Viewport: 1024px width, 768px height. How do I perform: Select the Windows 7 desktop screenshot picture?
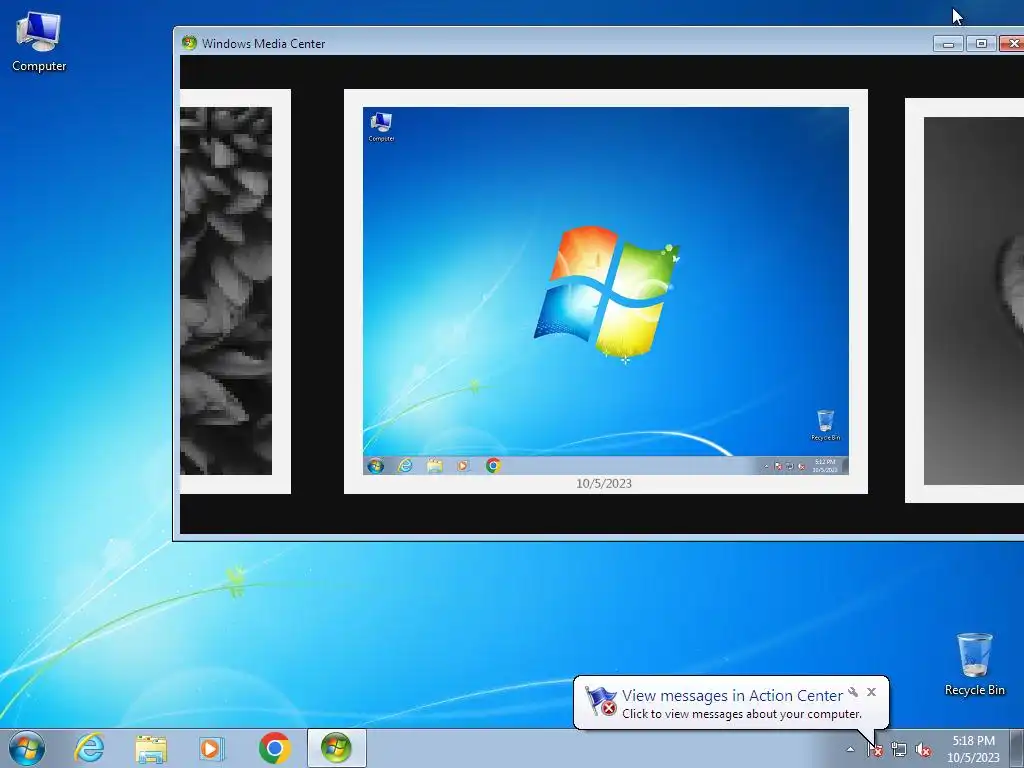pyautogui.click(x=606, y=291)
